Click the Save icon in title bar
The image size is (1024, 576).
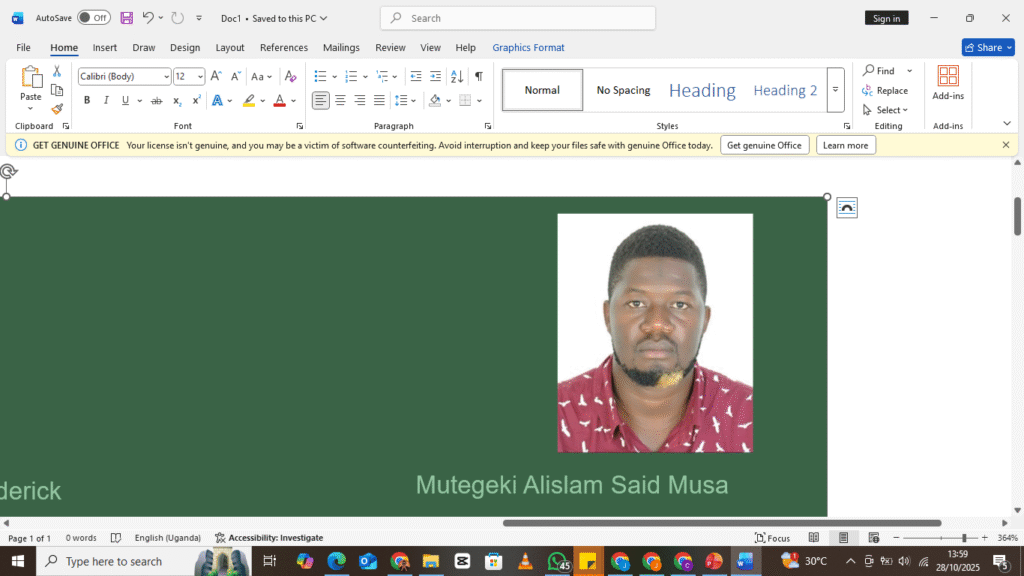pyautogui.click(x=127, y=18)
